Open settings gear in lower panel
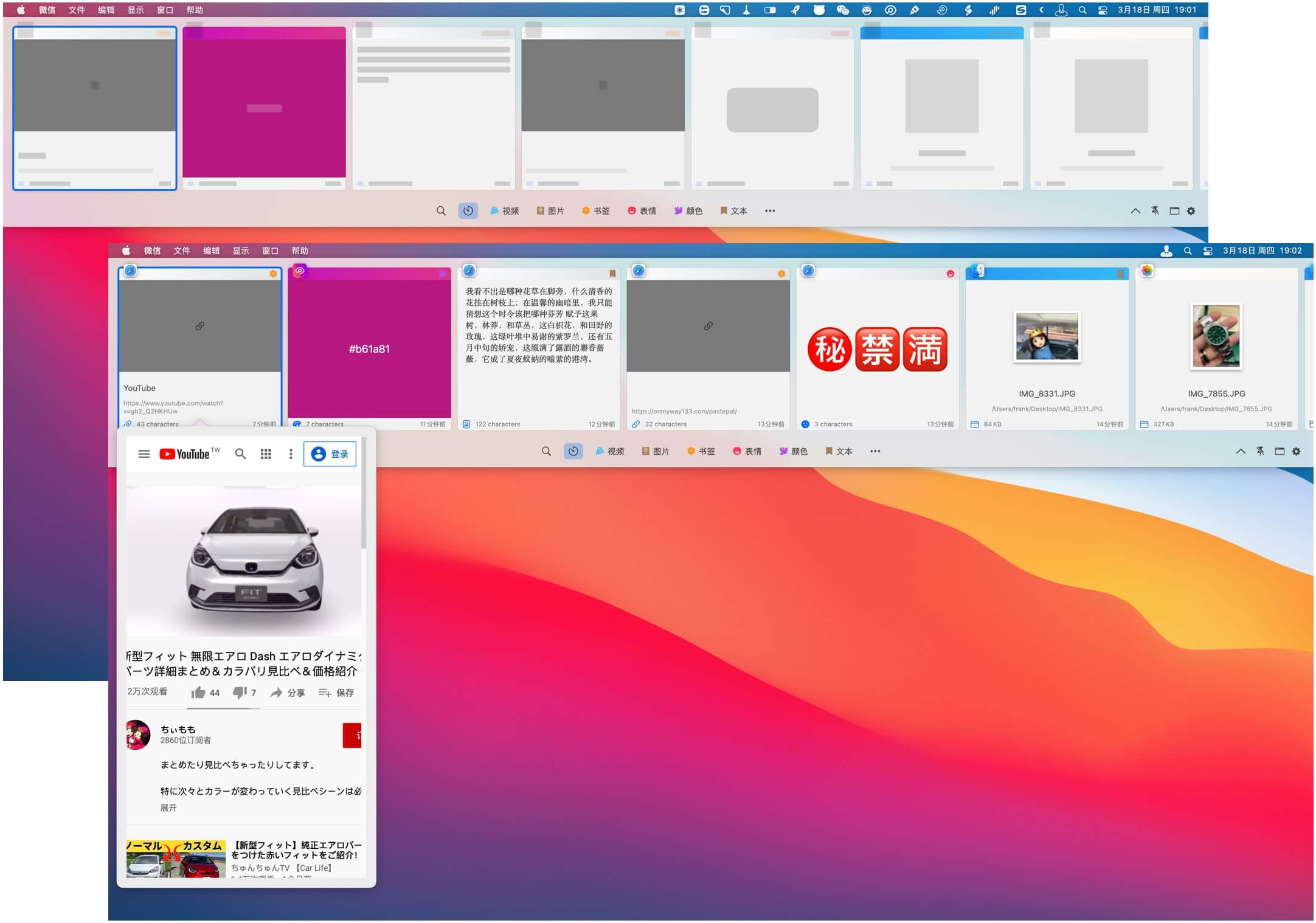The height and width of the screenshot is (923, 1316). pos(1296,451)
